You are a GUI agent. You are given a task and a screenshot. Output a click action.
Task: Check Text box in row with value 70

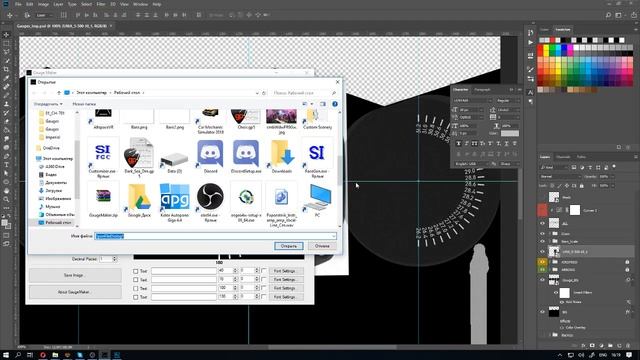[x=136, y=280]
